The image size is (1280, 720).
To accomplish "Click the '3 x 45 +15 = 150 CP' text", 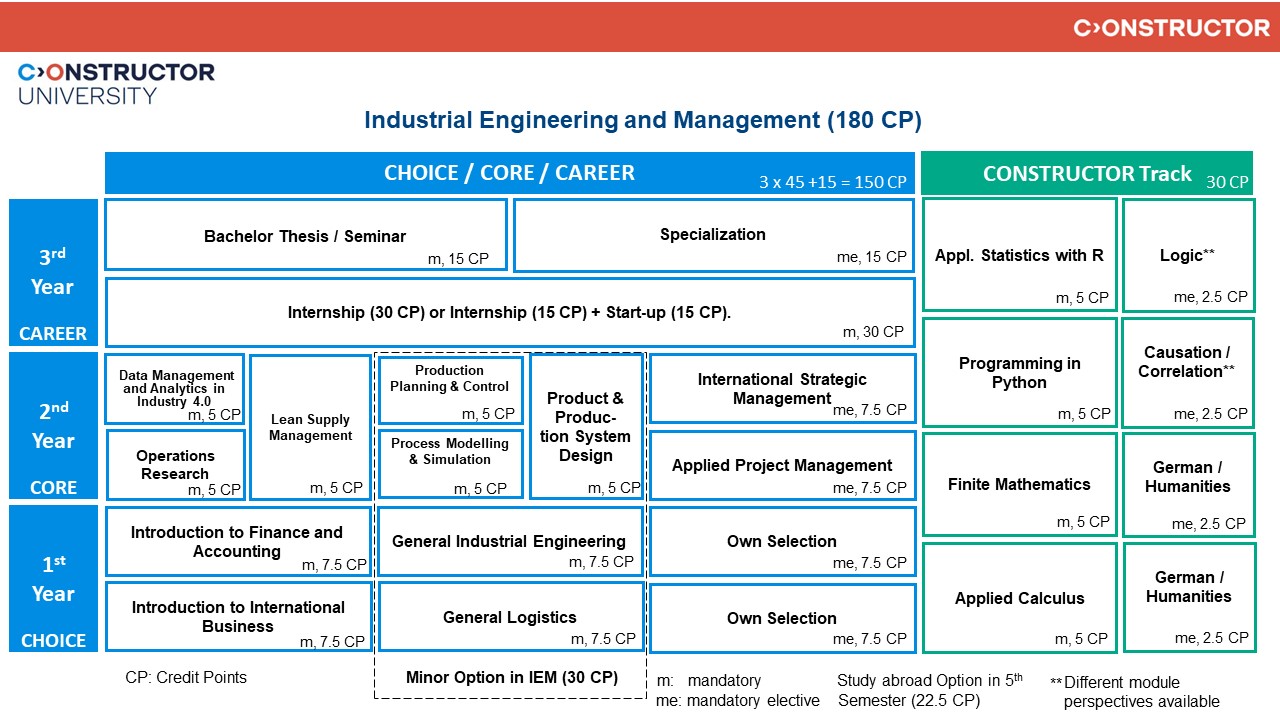I will pos(832,182).
